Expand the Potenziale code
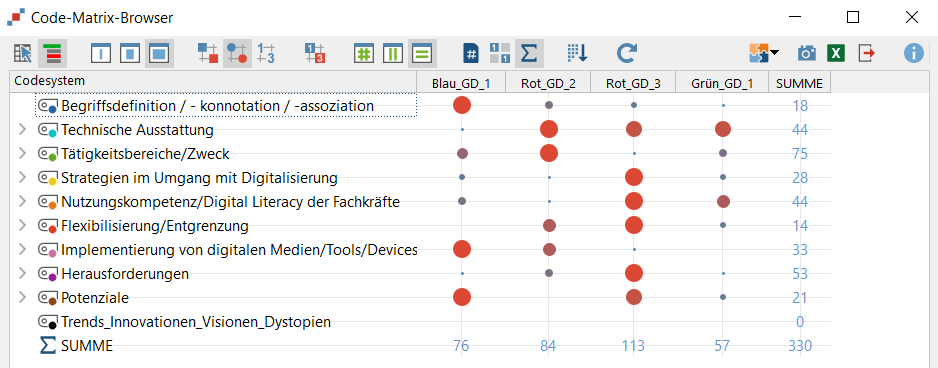 [23, 298]
